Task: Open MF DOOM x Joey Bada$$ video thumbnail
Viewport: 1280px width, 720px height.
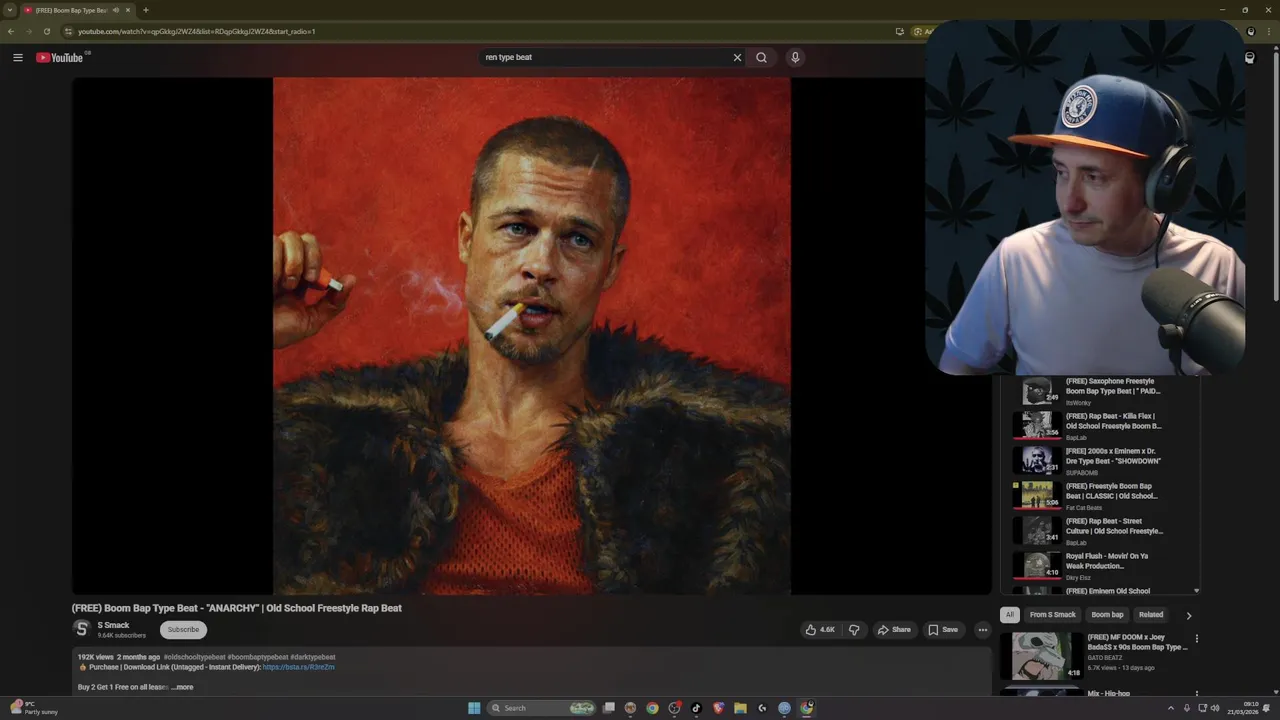Action: coord(1042,656)
